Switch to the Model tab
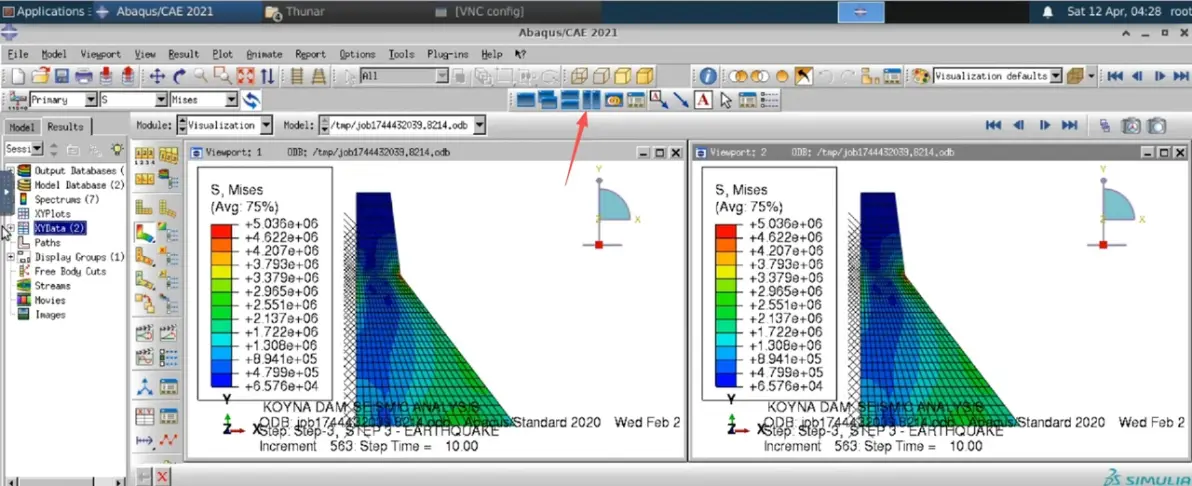The width and height of the screenshot is (1192, 486). (22, 127)
